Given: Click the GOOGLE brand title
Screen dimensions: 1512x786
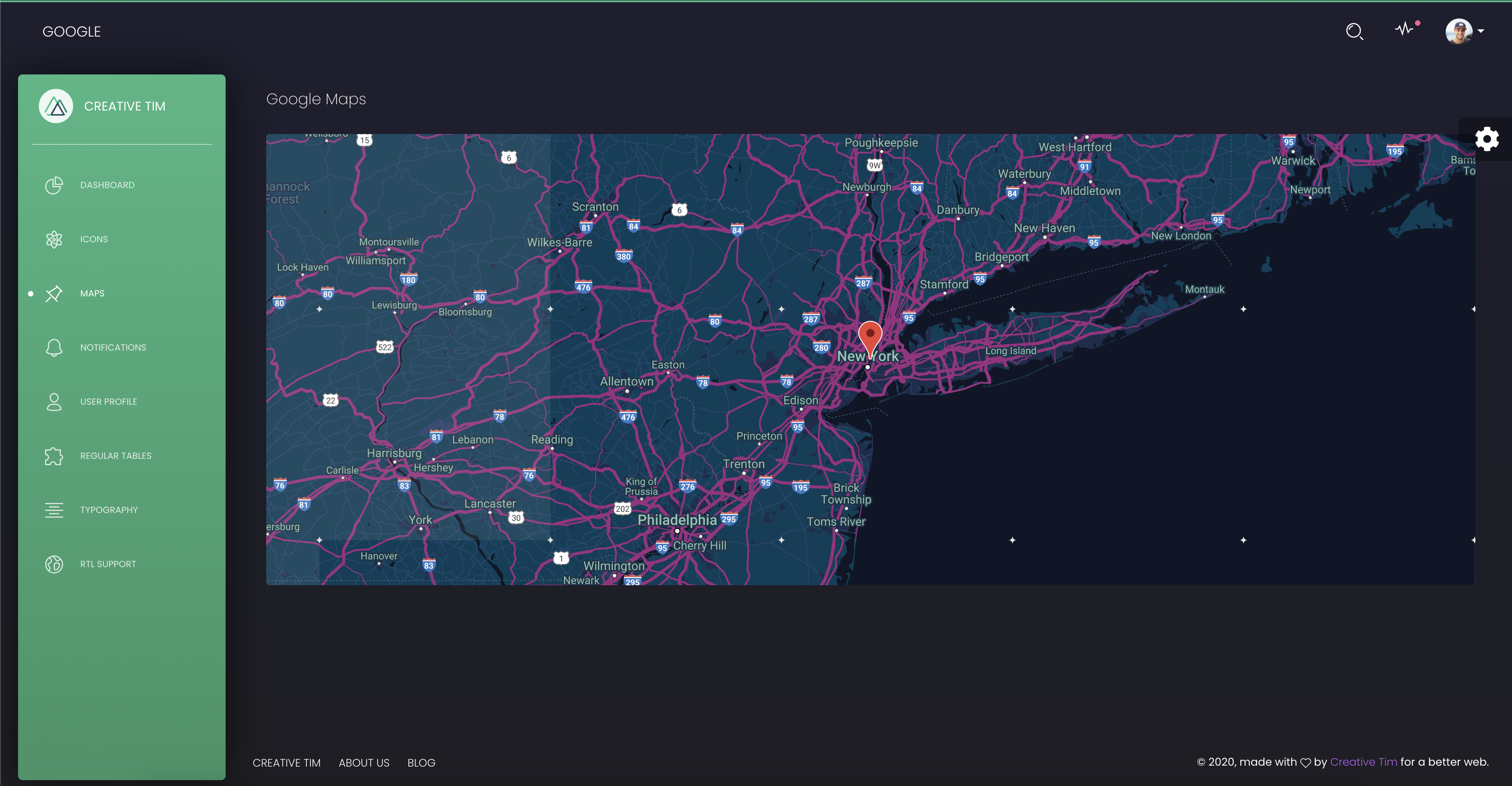Looking at the screenshot, I should point(72,32).
